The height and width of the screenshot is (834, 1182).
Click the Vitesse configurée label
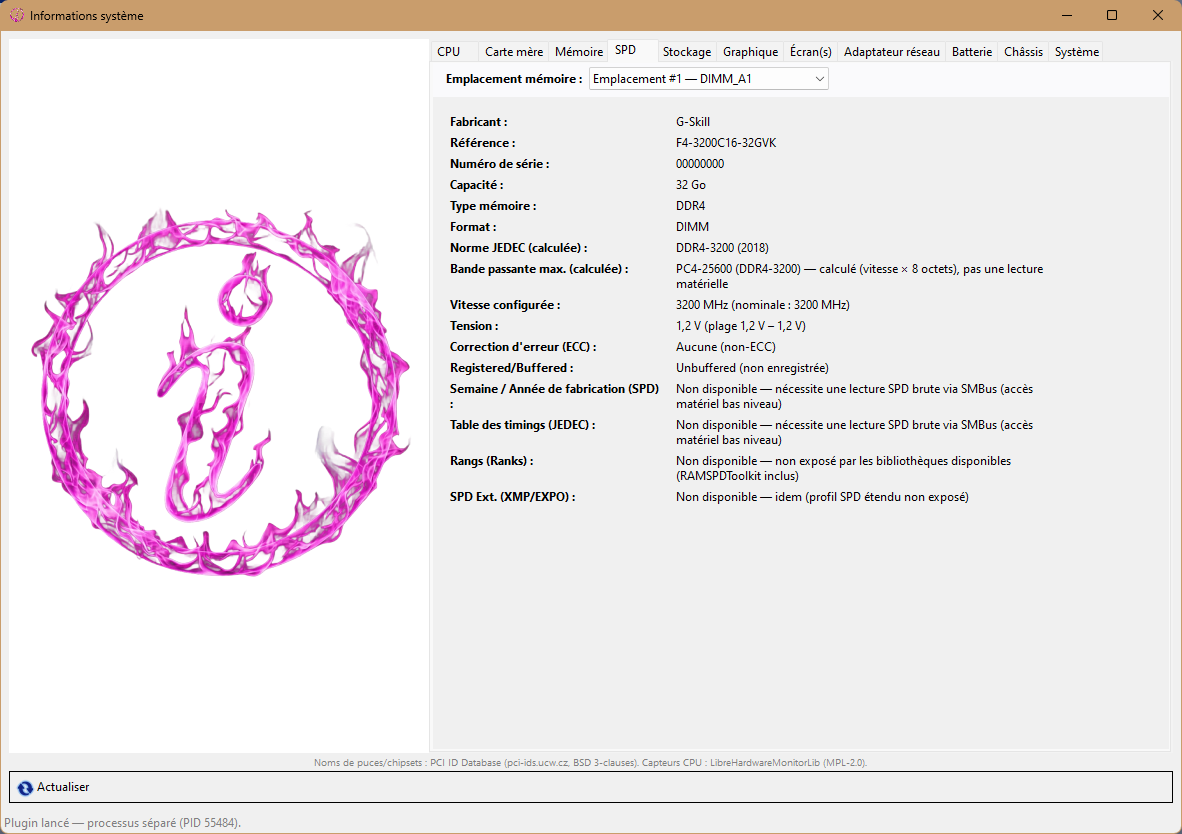click(x=505, y=305)
